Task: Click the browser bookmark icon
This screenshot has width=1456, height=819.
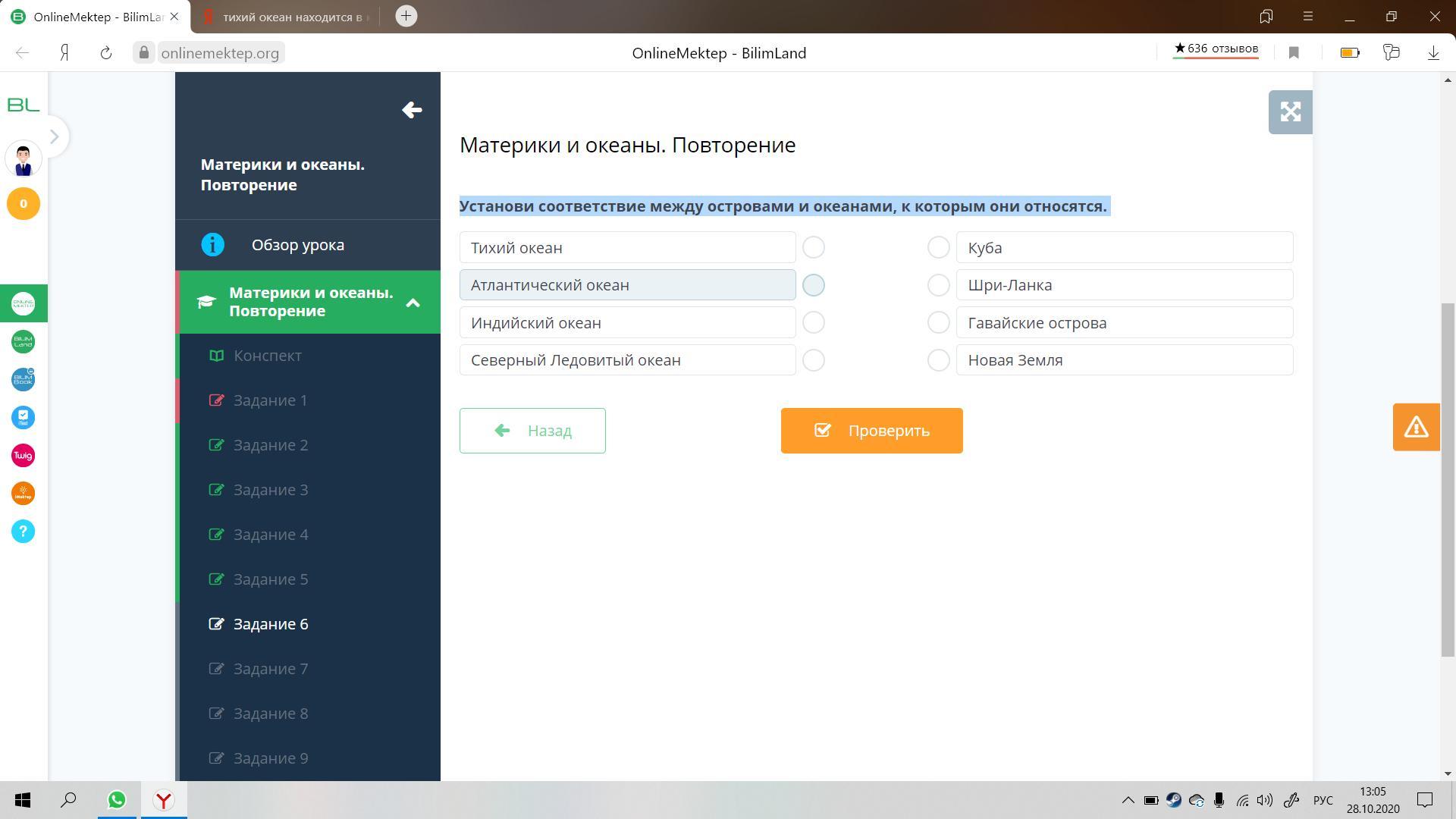Action: (1294, 53)
